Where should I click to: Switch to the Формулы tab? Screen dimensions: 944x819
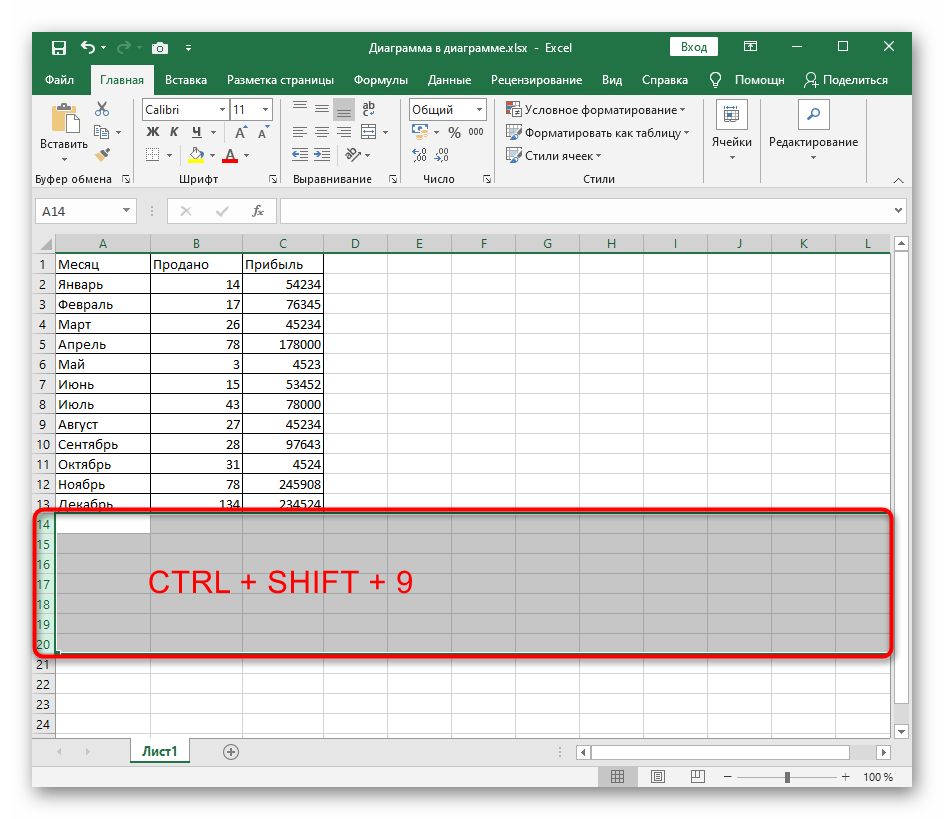[380, 80]
